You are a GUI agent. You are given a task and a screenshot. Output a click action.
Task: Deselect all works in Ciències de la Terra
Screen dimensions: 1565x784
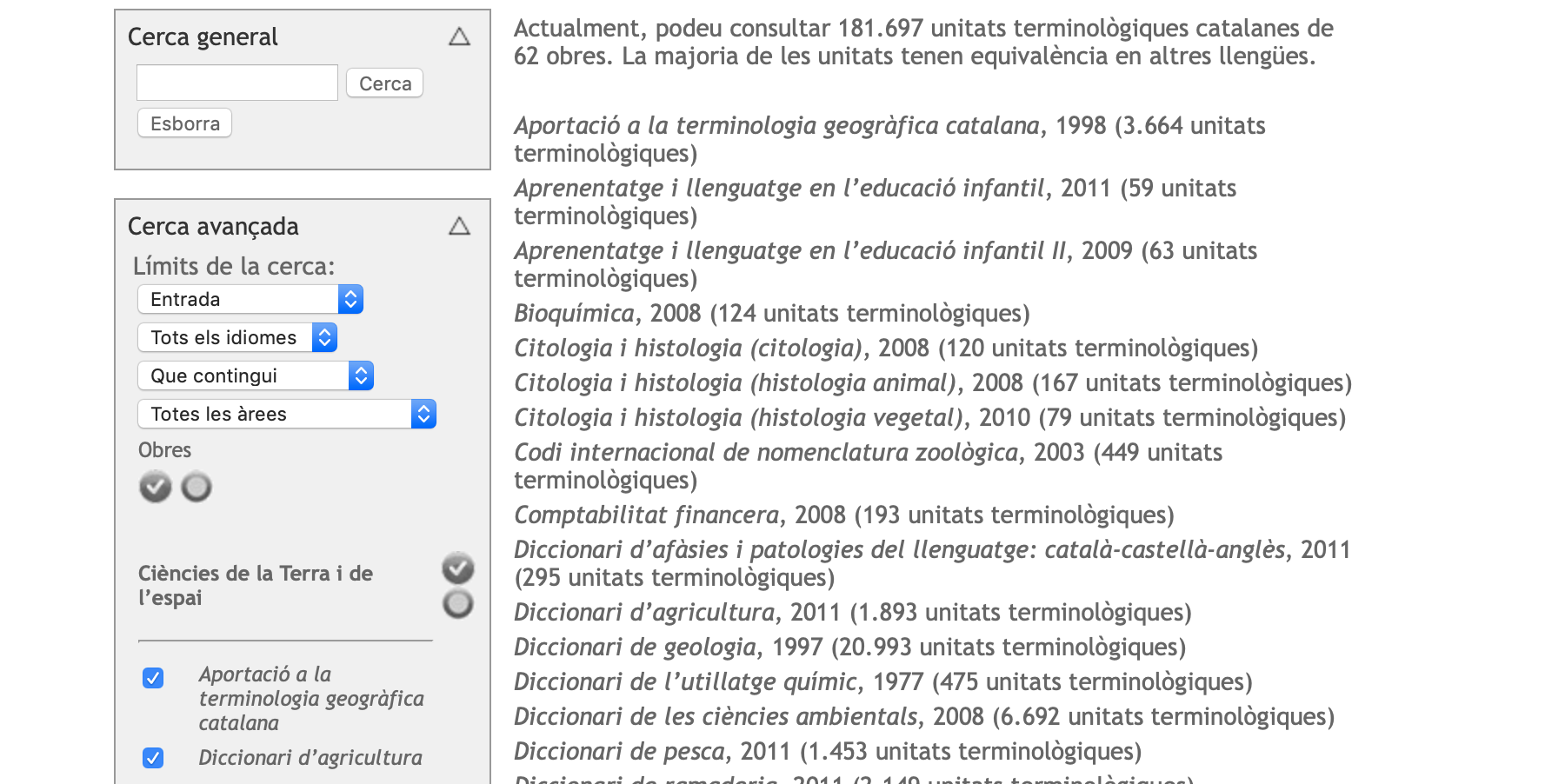click(458, 603)
